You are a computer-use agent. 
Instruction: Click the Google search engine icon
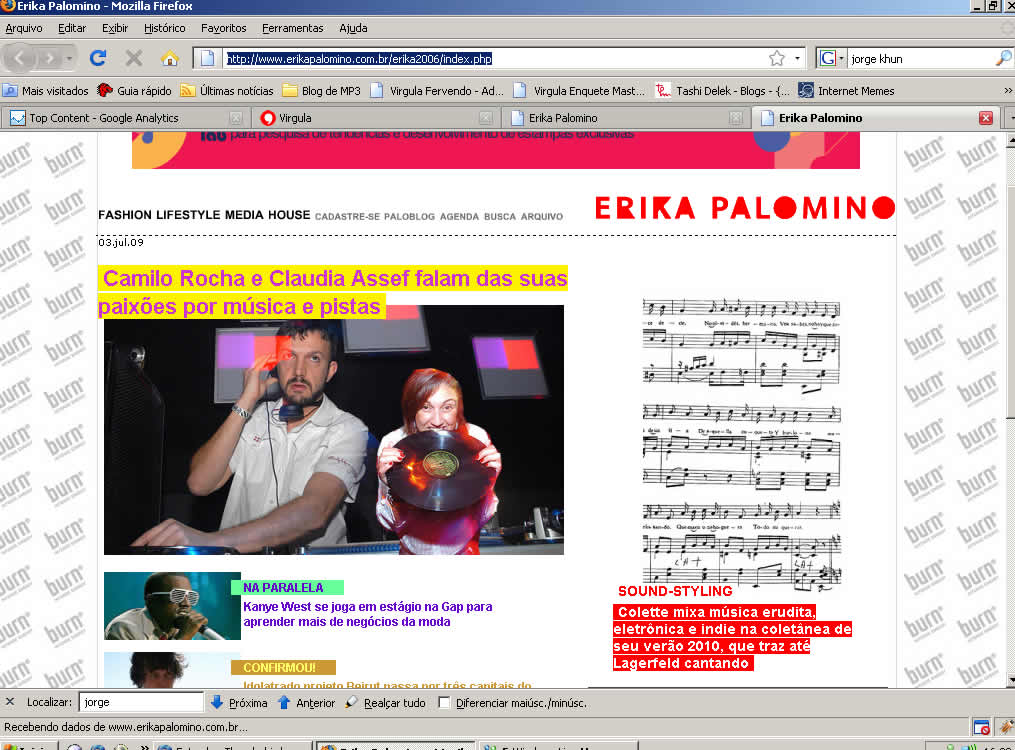pyautogui.click(x=827, y=59)
